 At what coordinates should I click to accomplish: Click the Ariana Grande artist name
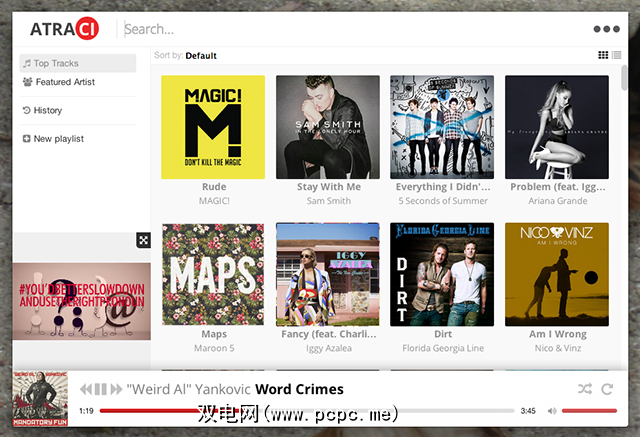pyautogui.click(x=558, y=201)
